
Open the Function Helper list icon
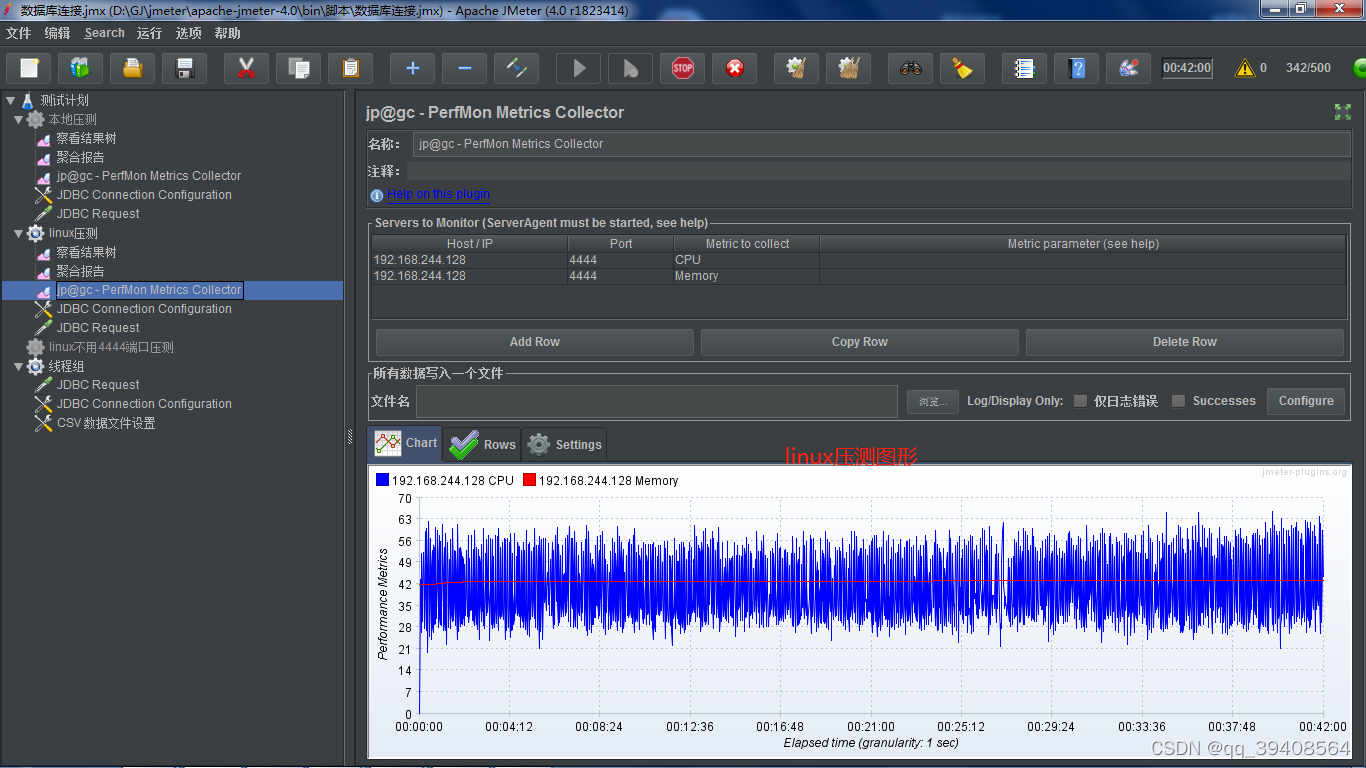coord(1024,68)
